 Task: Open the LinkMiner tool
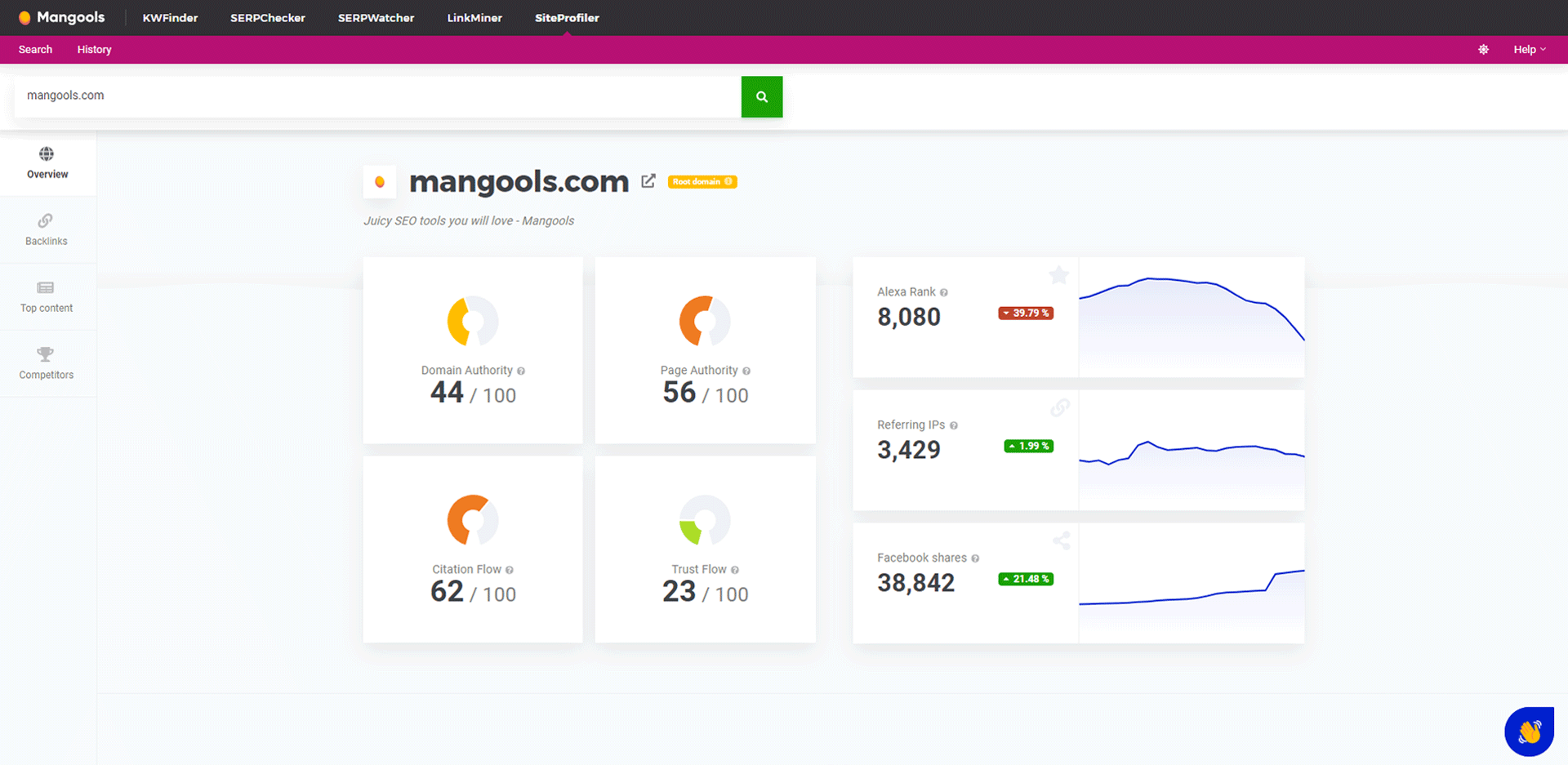(x=474, y=18)
